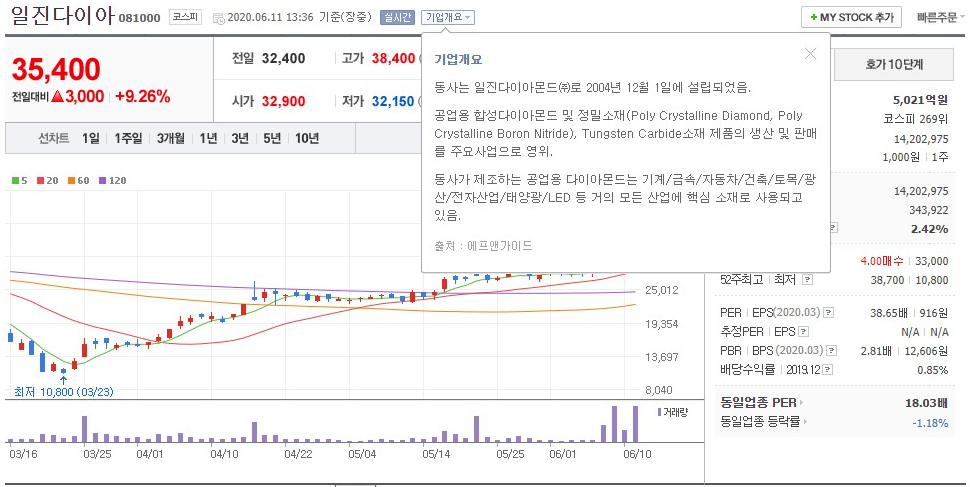Select the 선차트 chart type tab

(x=53, y=139)
